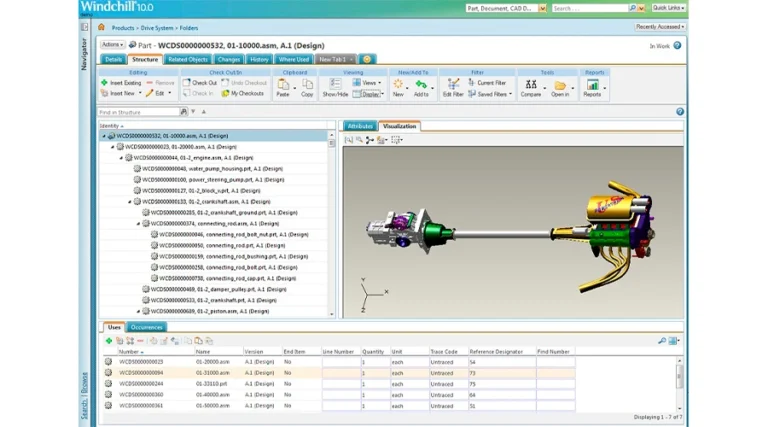The height and width of the screenshot is (427, 768).
Task: Click the Find in Structure input field
Action: click(139, 112)
